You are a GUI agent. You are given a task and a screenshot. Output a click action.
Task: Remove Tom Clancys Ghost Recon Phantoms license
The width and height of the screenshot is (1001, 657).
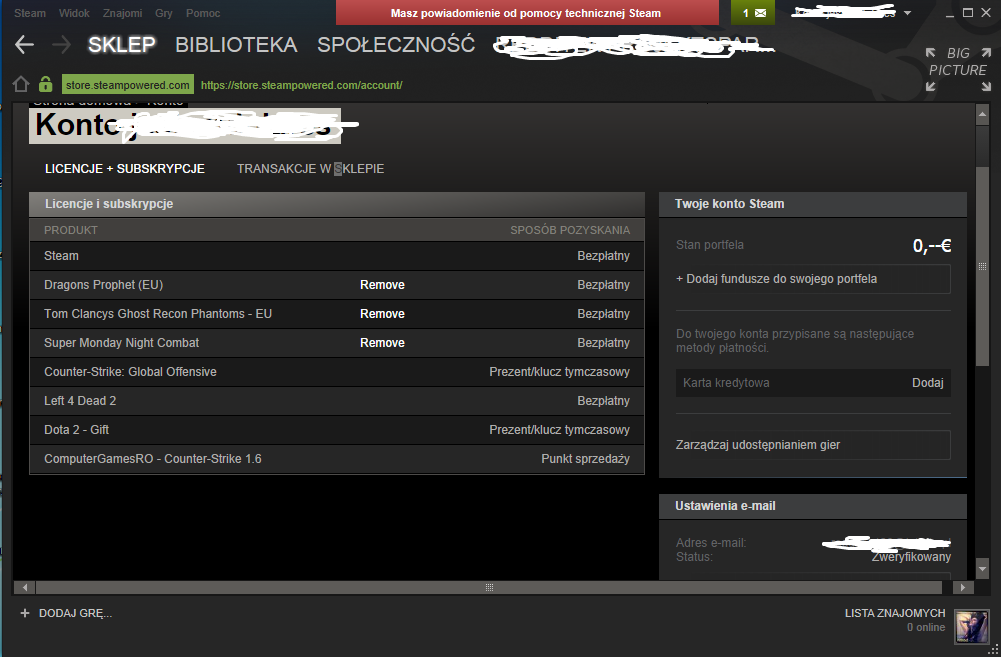[x=382, y=313]
